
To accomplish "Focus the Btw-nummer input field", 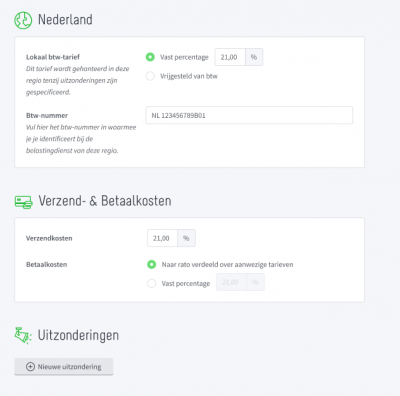I will pyautogui.click(x=249, y=115).
